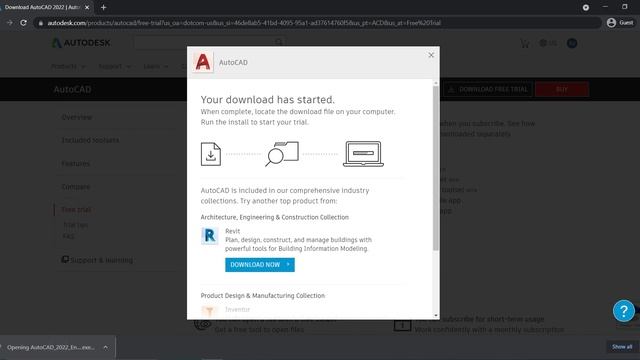Close the Download AutoCAD 2022 browser tab

tap(87, 7)
